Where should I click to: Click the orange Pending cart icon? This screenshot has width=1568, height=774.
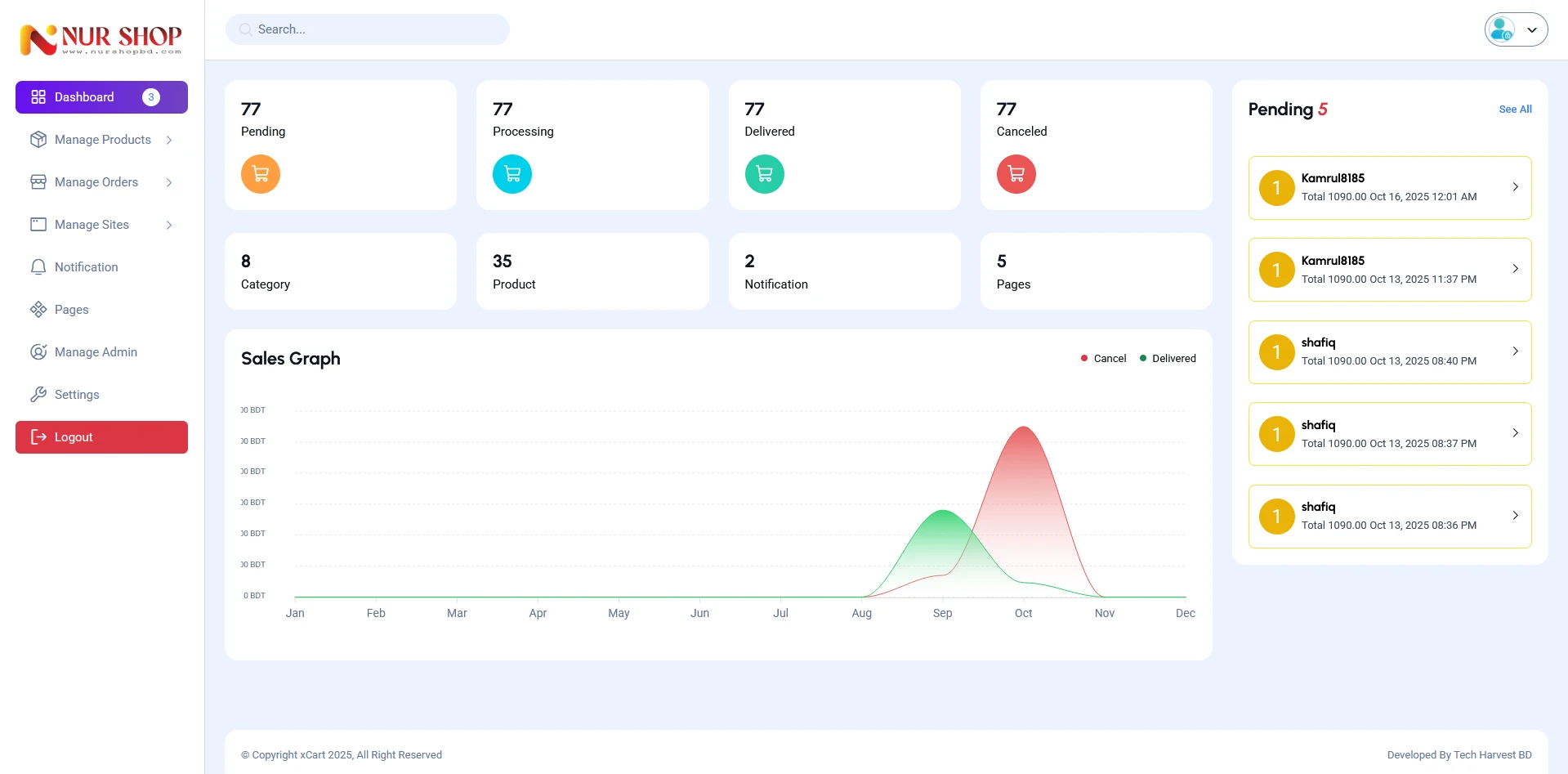pyautogui.click(x=260, y=174)
